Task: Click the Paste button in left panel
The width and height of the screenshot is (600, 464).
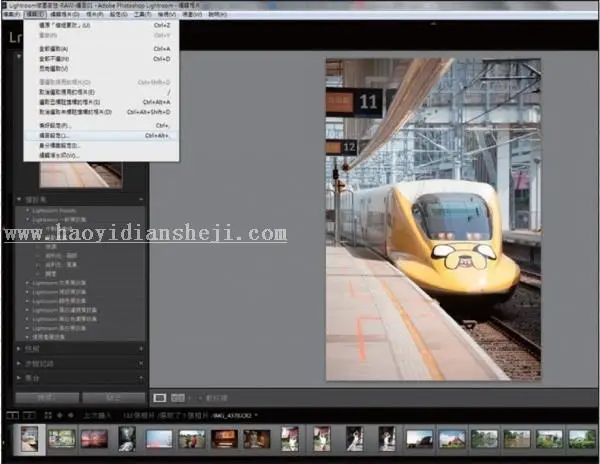Action: pyautogui.click(x=114, y=398)
